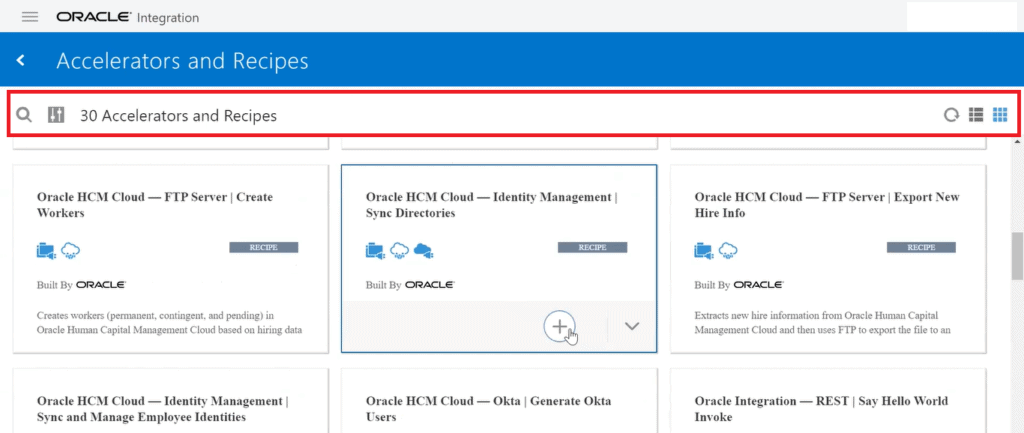Click Oracle Integration logo in header
Viewport: 1024px width, 433px height.
pos(127,17)
